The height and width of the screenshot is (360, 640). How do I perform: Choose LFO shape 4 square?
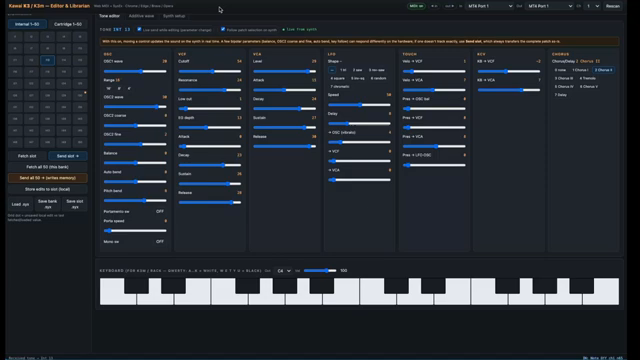[x=338, y=78]
